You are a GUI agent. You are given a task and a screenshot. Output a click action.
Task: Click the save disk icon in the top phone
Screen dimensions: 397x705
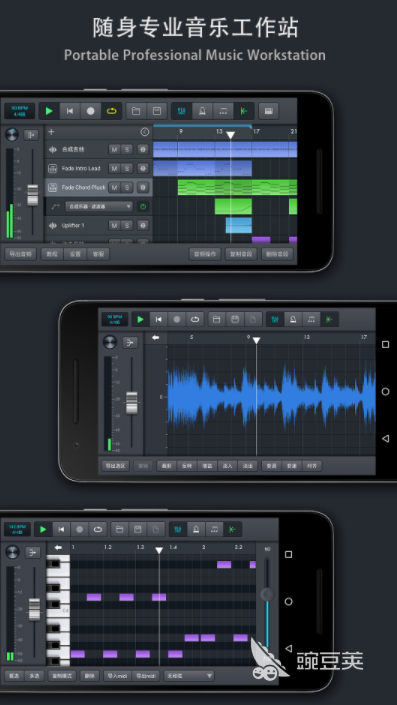pos(157,111)
